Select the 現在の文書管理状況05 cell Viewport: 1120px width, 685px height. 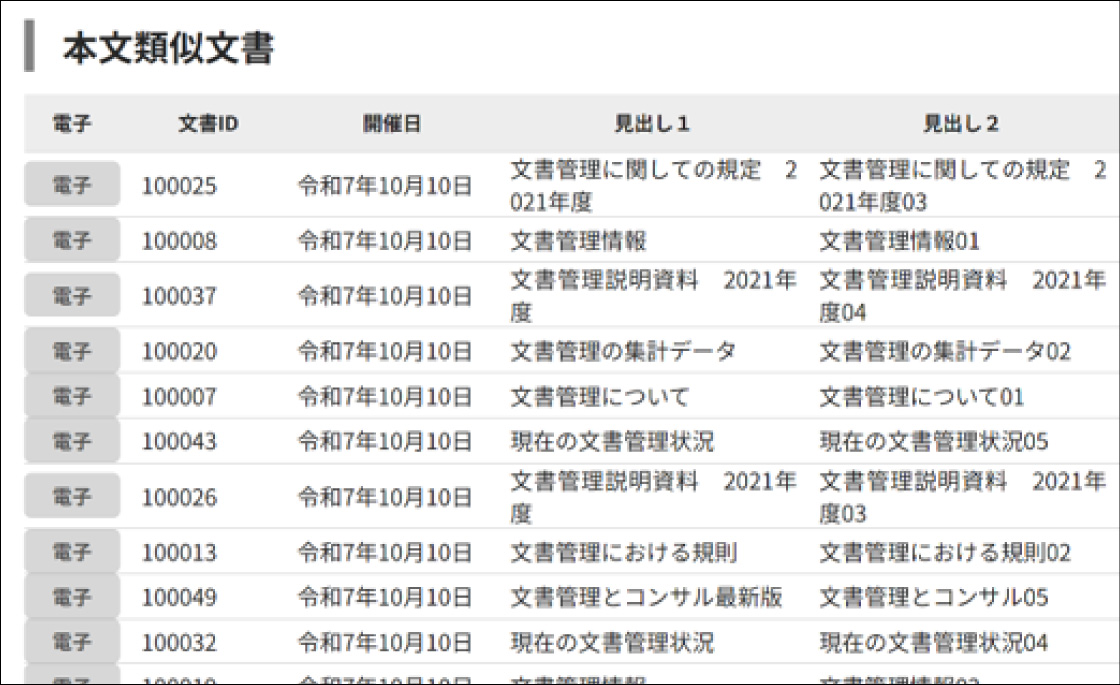(934, 441)
